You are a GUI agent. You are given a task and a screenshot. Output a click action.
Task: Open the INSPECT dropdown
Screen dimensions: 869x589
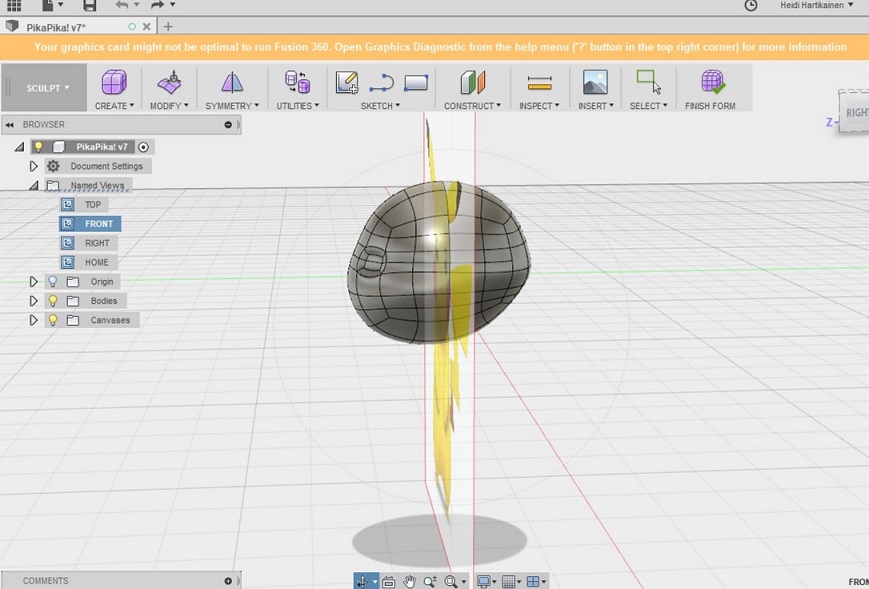[x=539, y=106]
